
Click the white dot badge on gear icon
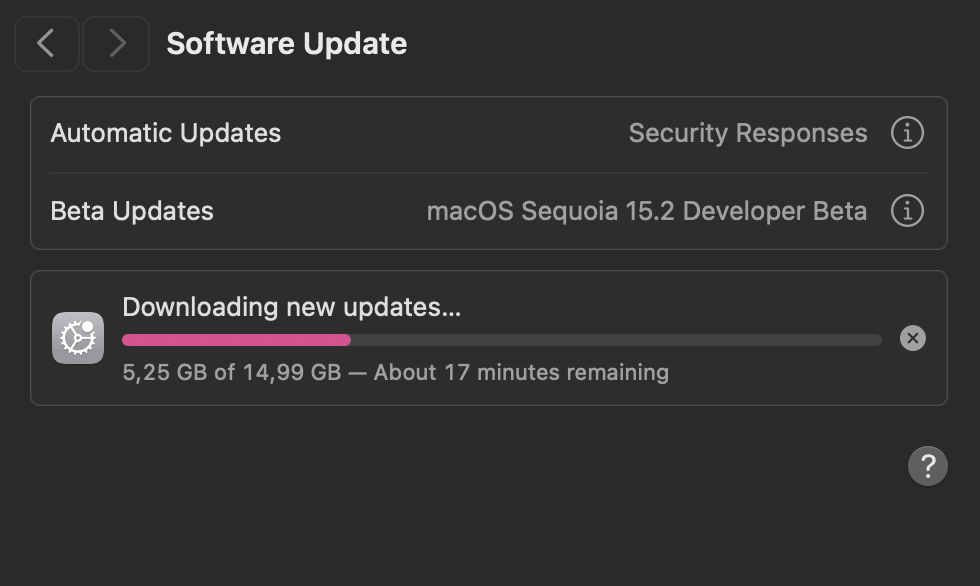88,326
